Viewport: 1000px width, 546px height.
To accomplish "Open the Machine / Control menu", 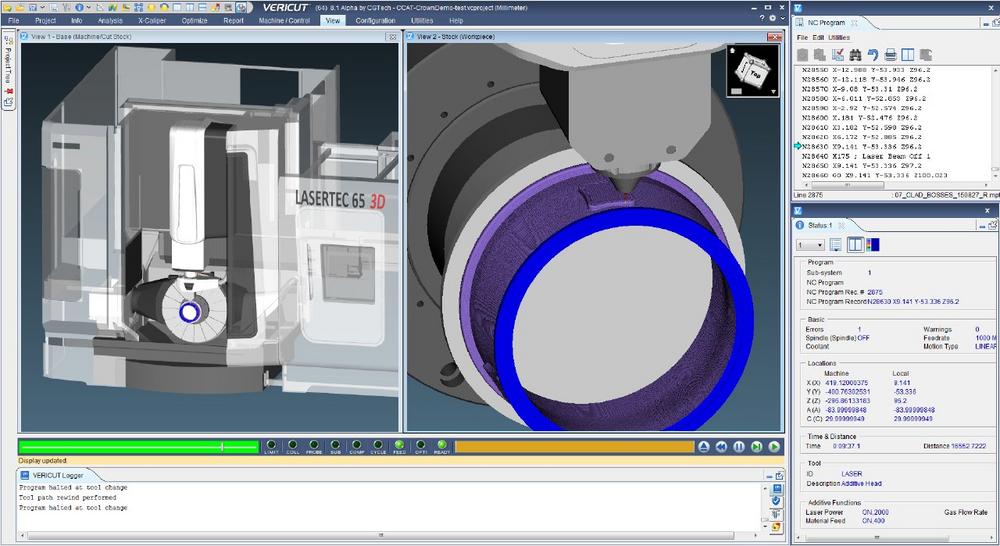I will (x=285, y=20).
